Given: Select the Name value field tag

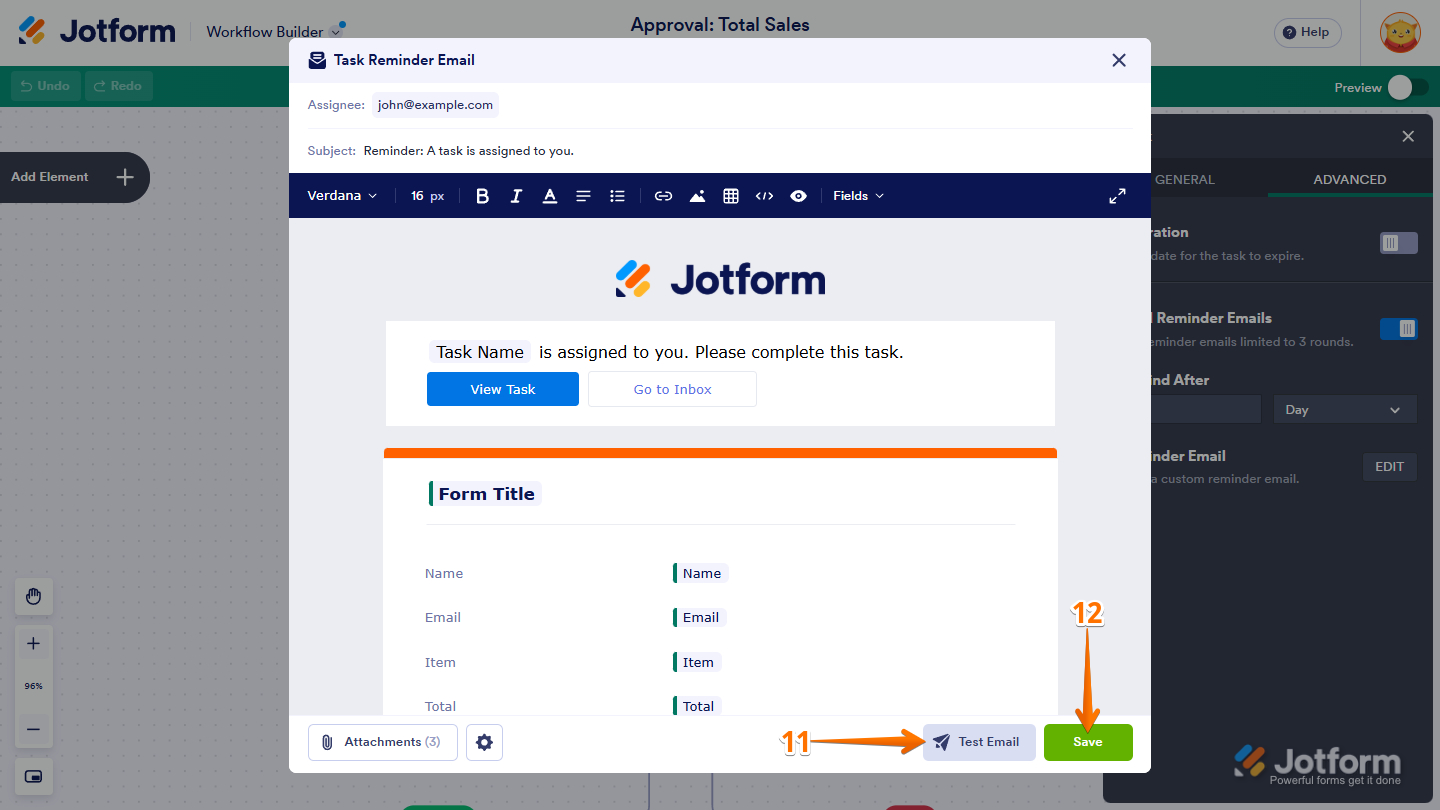Looking at the screenshot, I should coord(701,573).
